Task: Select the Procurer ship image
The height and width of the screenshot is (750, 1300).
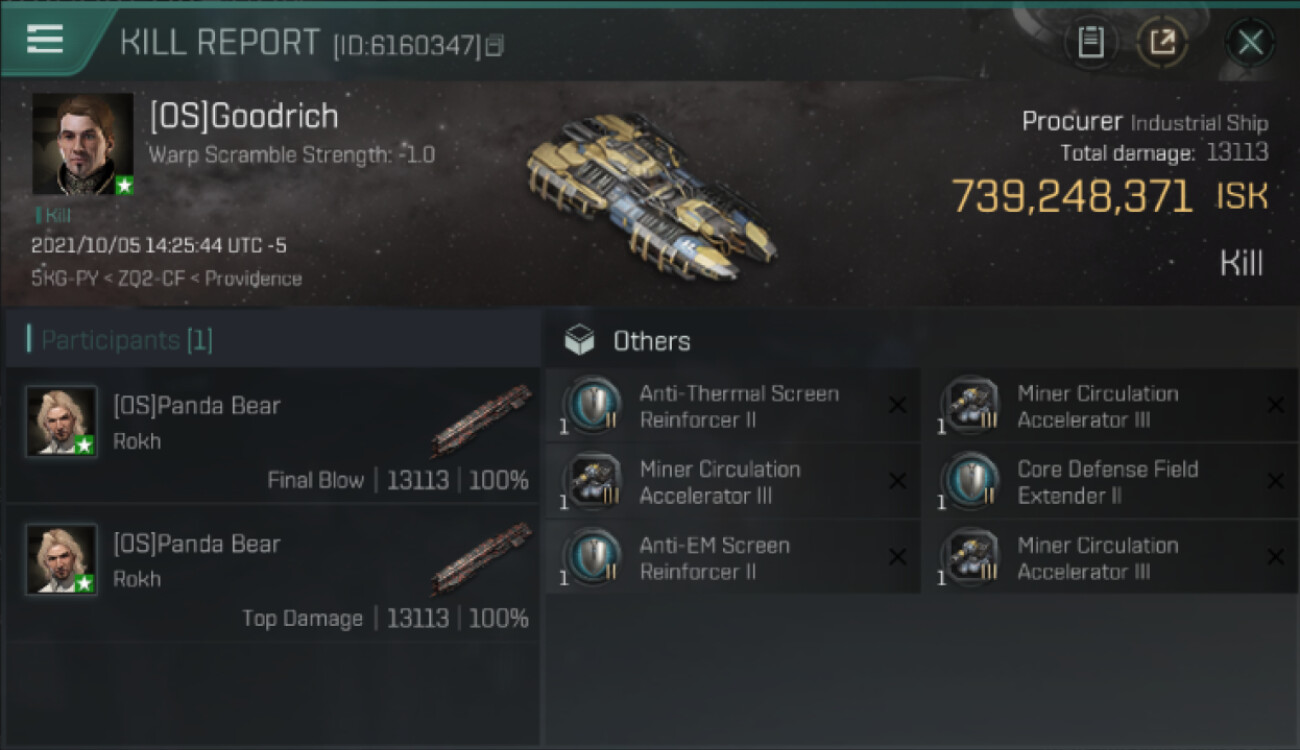Action: [650, 193]
